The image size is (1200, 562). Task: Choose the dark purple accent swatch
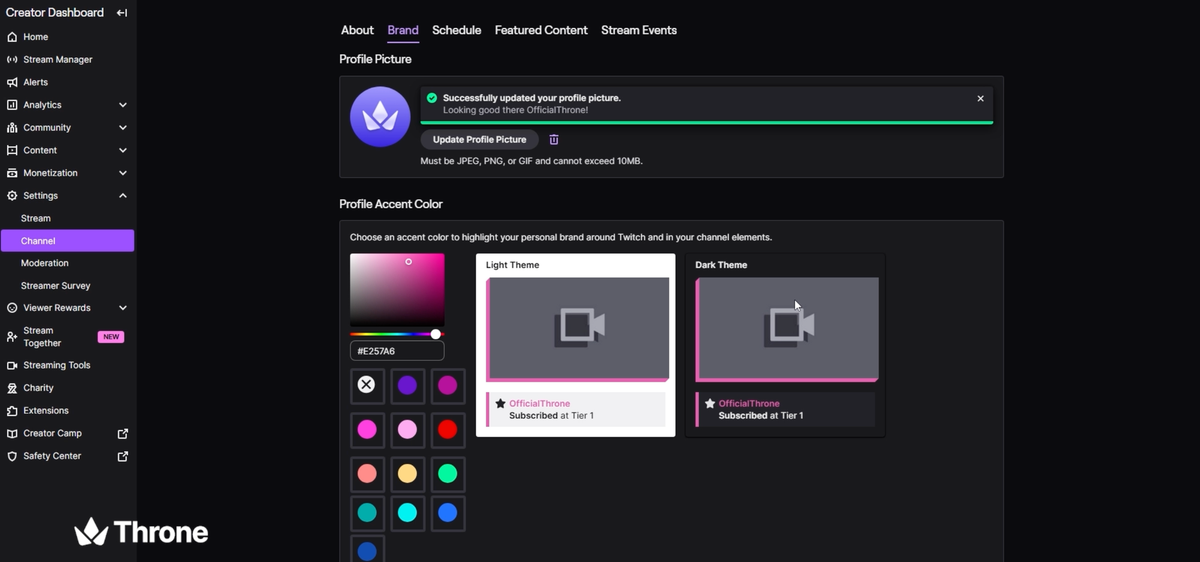[407, 385]
